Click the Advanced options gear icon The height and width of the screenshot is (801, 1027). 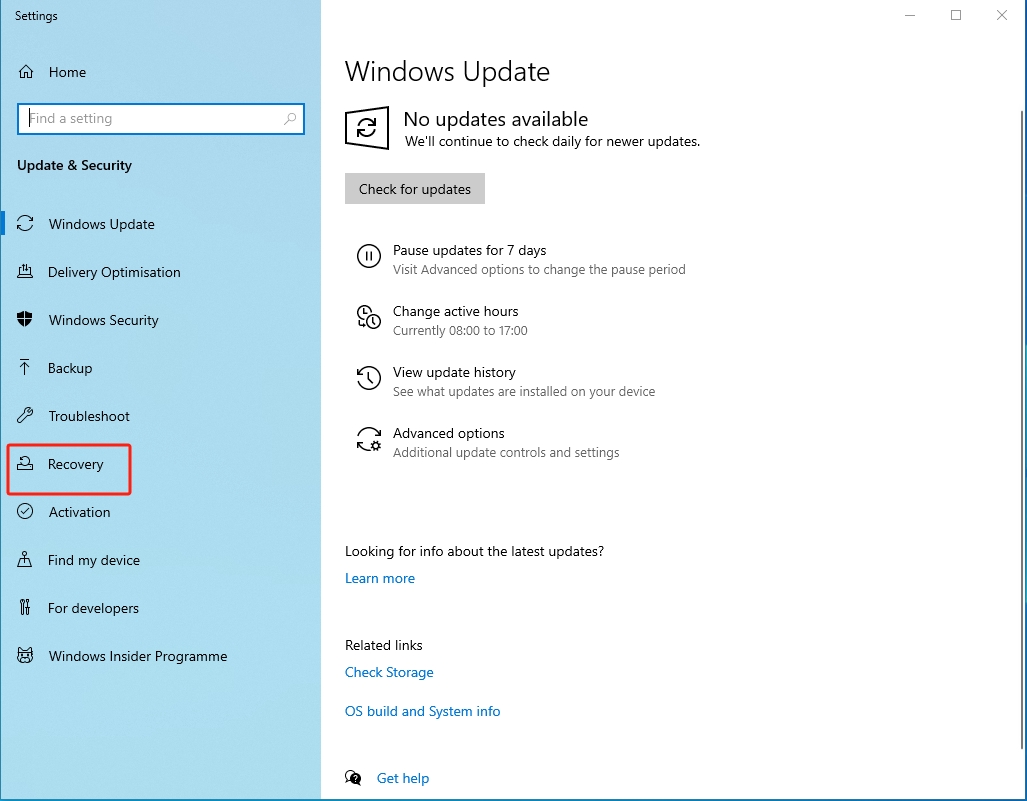coord(369,439)
